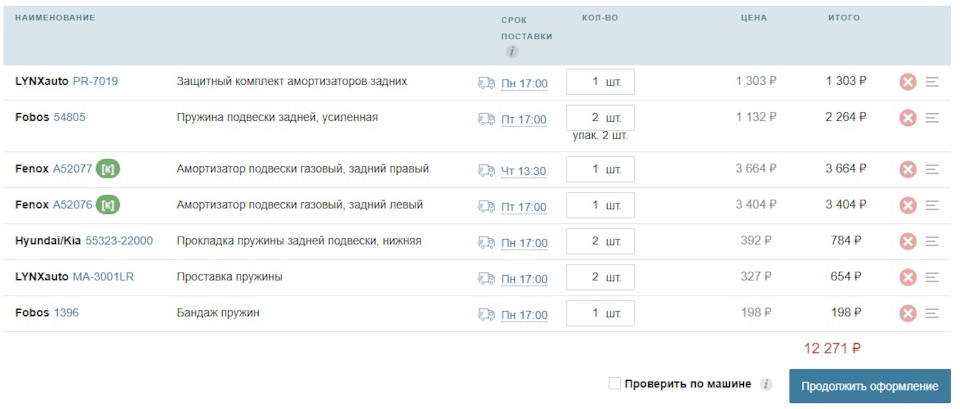Open delivery time Чт 13:30 details

523,171
